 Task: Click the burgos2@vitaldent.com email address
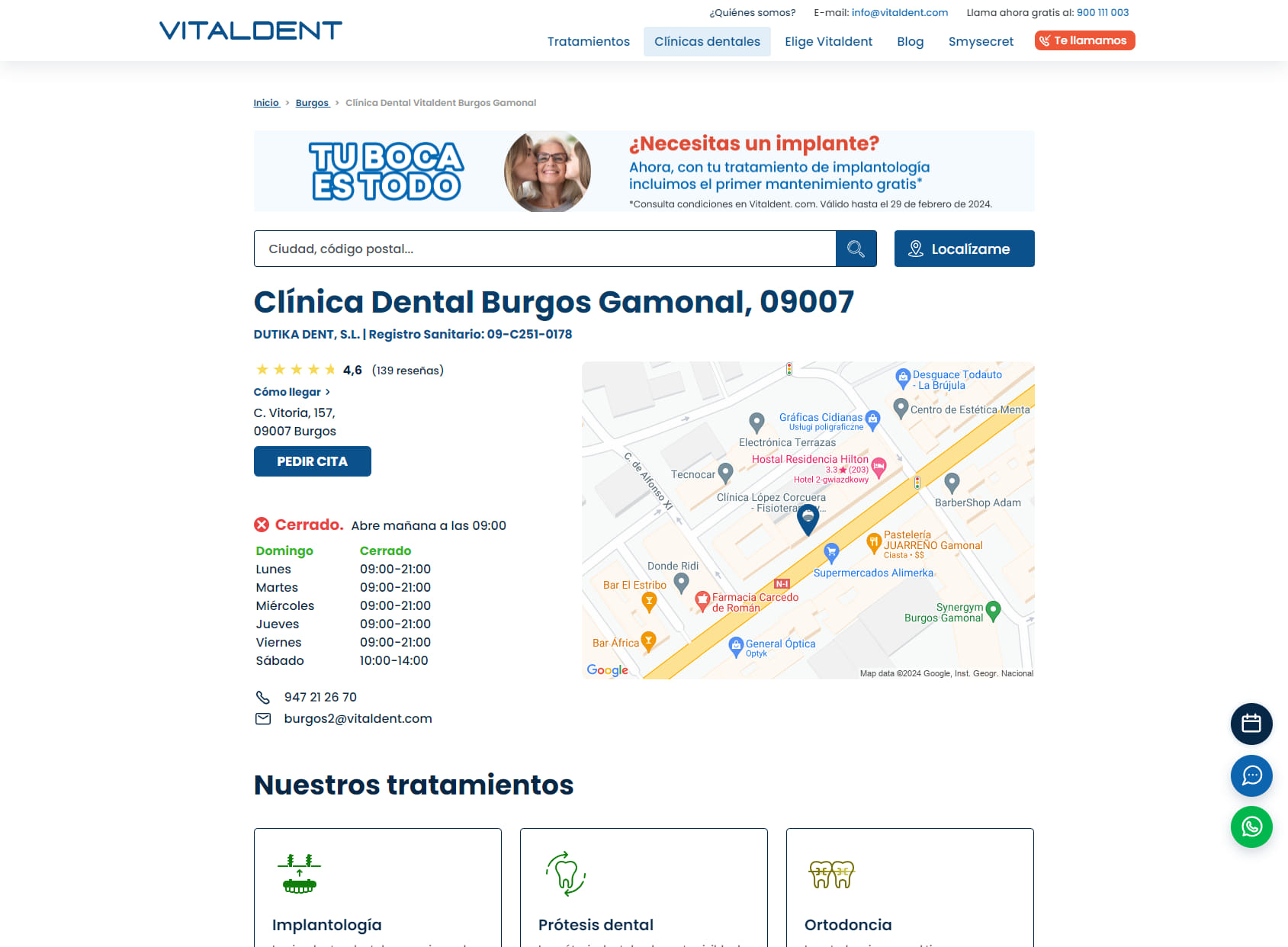coord(358,718)
